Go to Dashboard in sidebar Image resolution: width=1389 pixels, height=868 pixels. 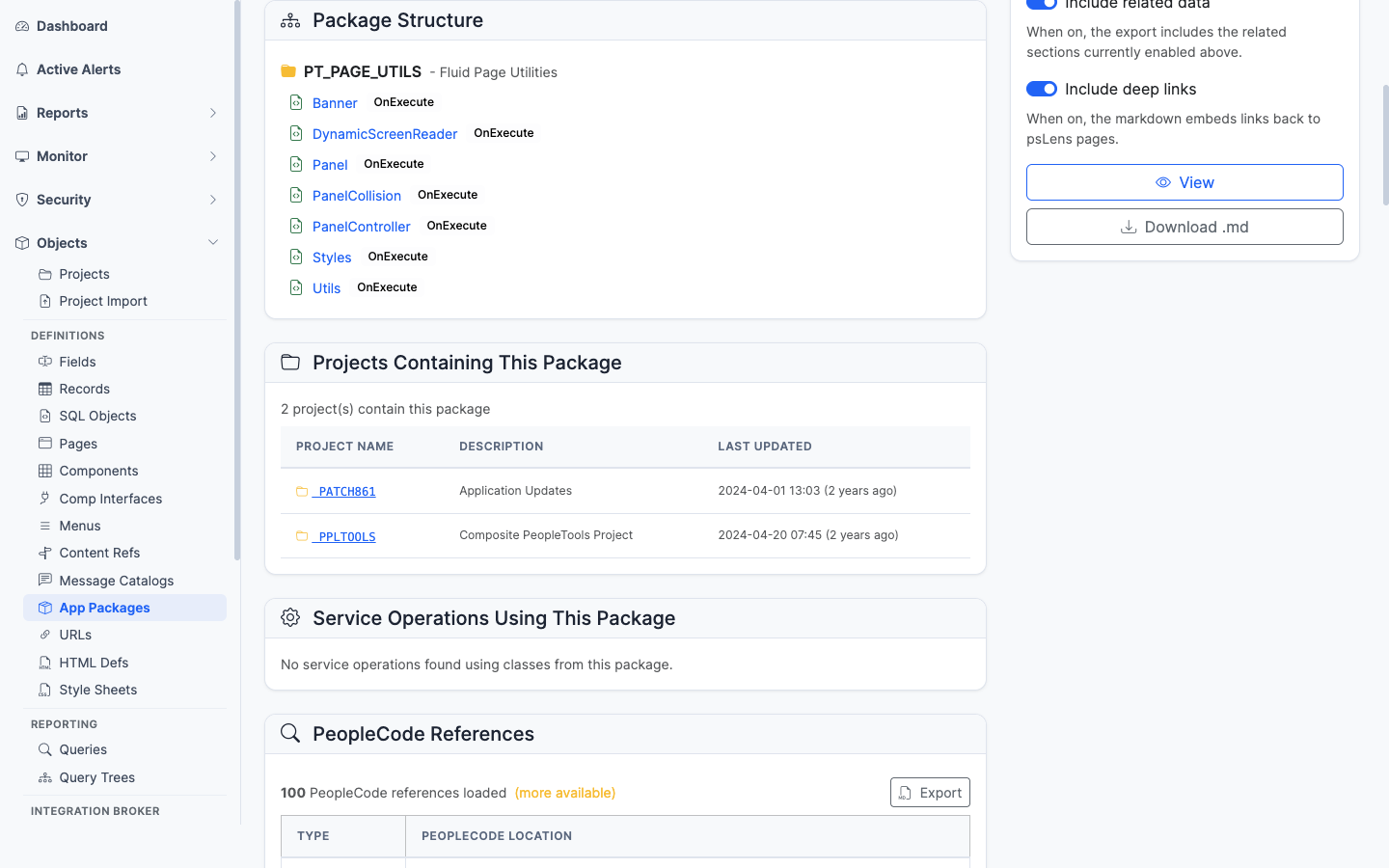[x=72, y=26]
